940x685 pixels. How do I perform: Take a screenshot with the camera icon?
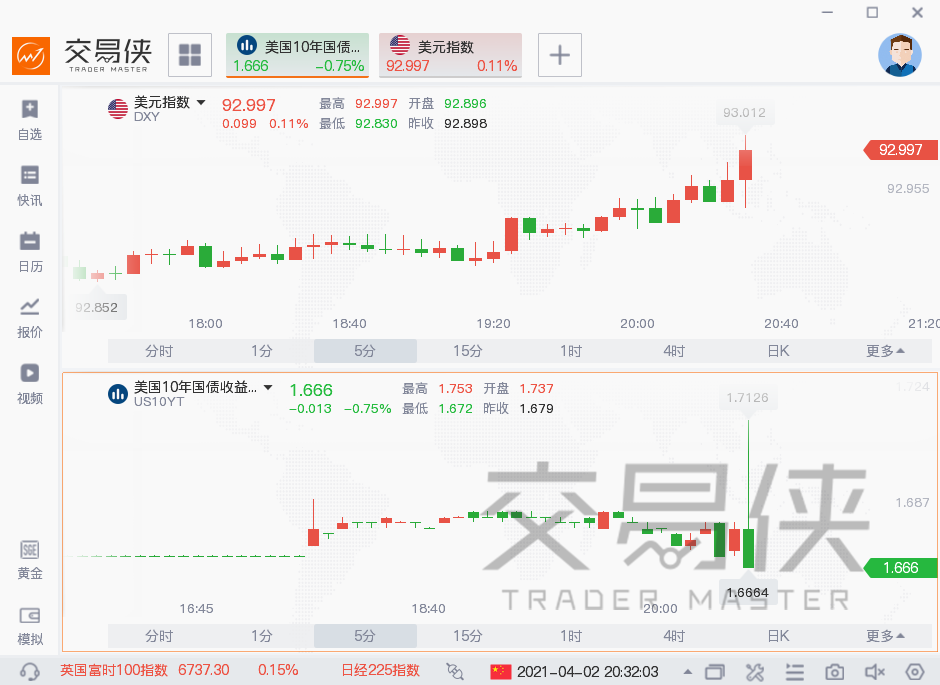(834, 672)
